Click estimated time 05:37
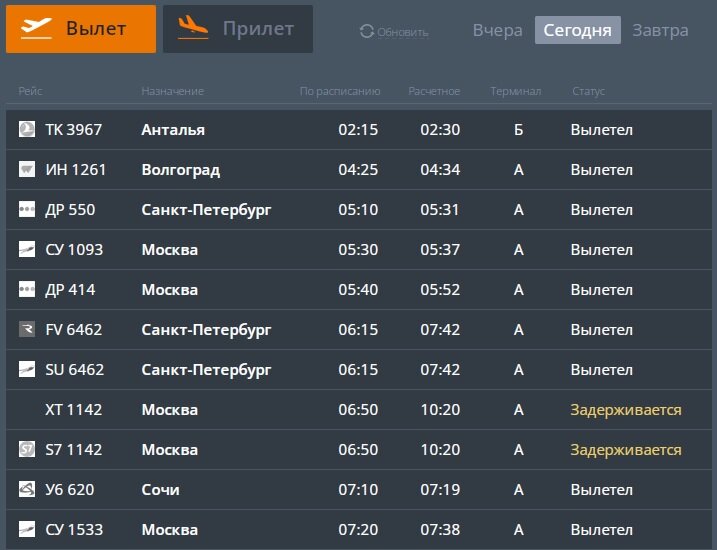 pos(440,250)
